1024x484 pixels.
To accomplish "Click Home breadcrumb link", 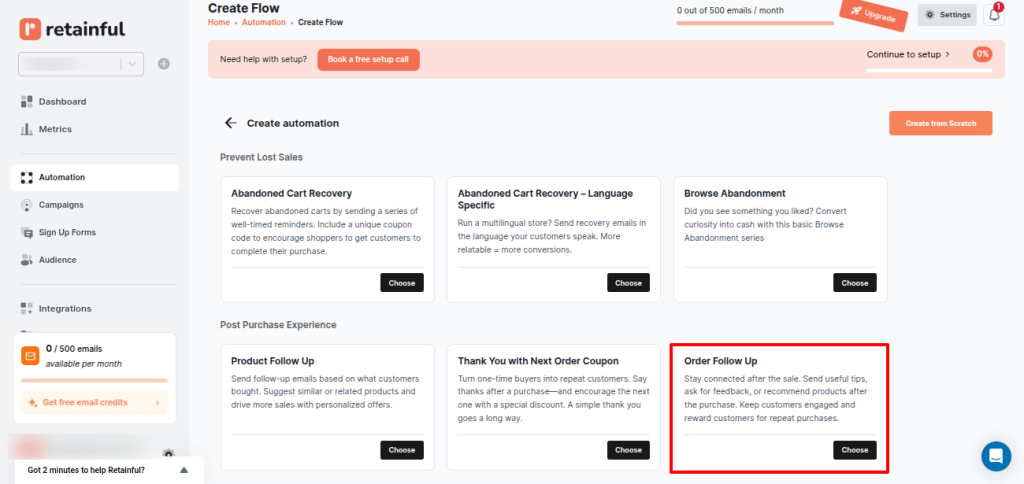I will [x=219, y=22].
